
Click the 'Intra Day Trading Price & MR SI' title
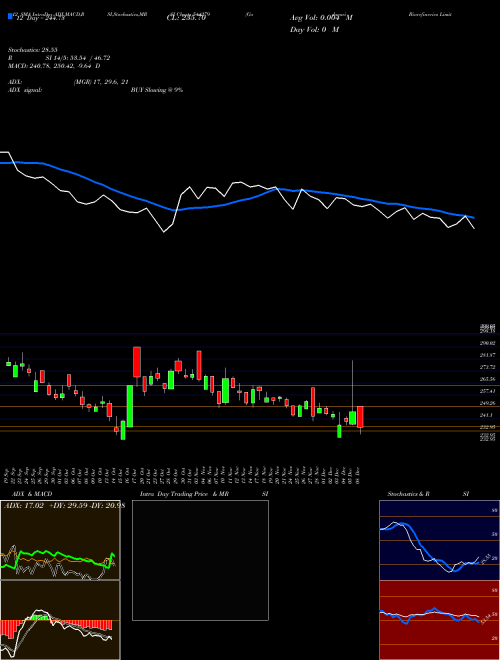tap(204, 494)
